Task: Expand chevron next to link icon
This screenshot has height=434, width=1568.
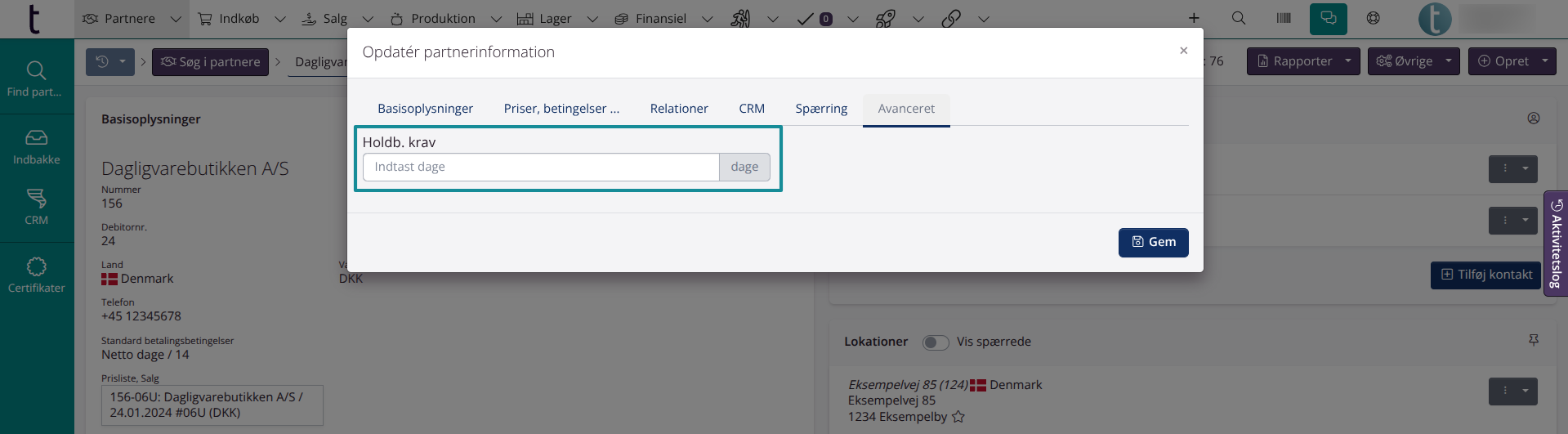Action: [x=984, y=19]
